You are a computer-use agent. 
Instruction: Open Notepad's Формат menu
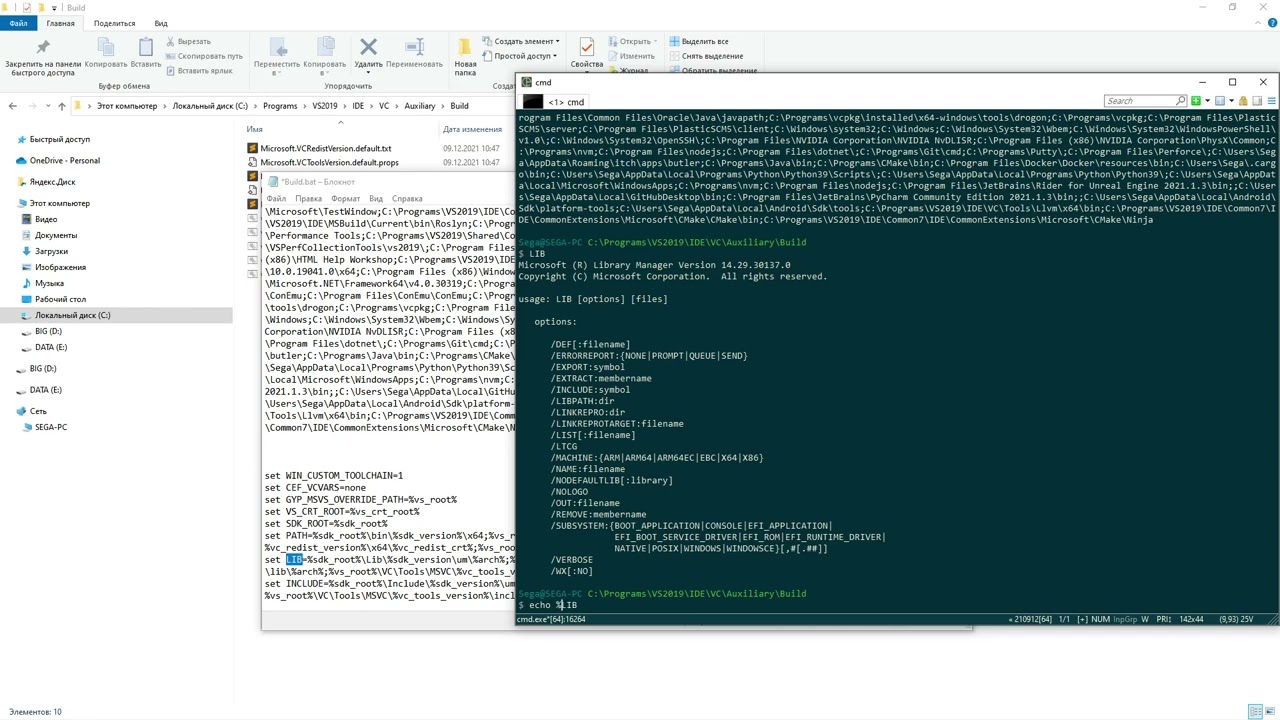pyautogui.click(x=345, y=198)
